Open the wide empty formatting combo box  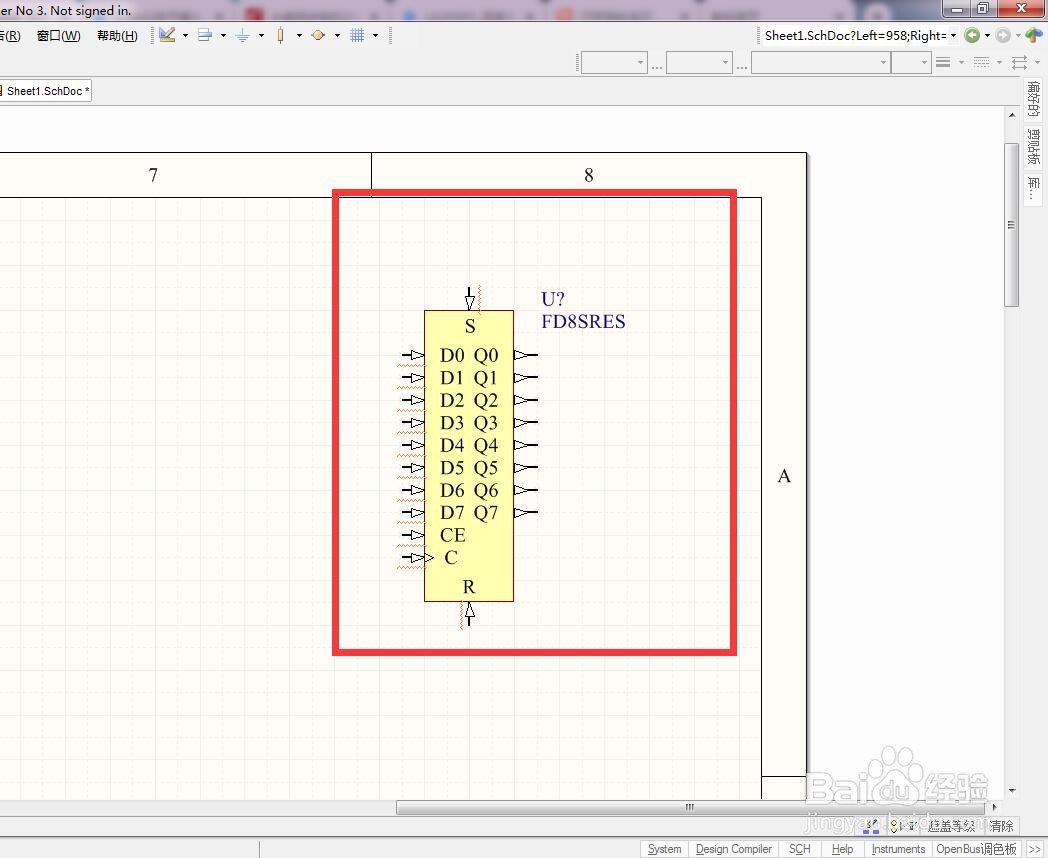(821, 63)
